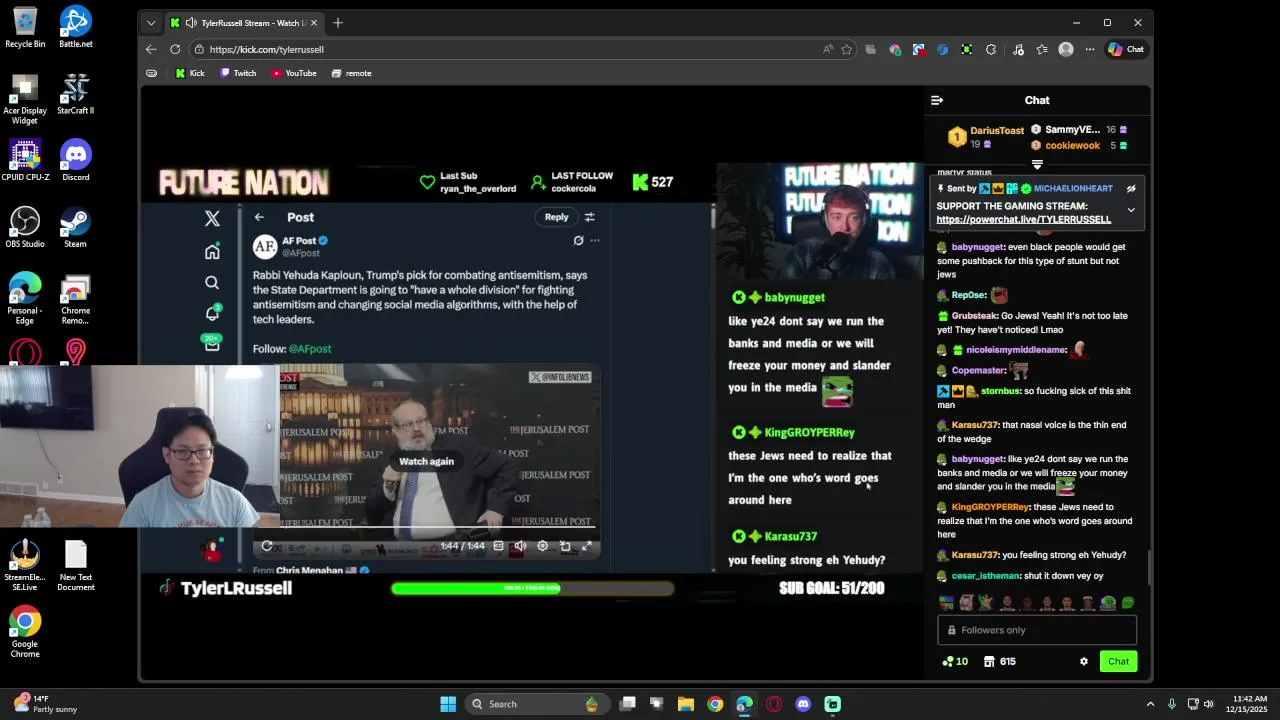The width and height of the screenshot is (1280, 720).
Task: Open the browser profile avatar
Action: (x=1066, y=49)
